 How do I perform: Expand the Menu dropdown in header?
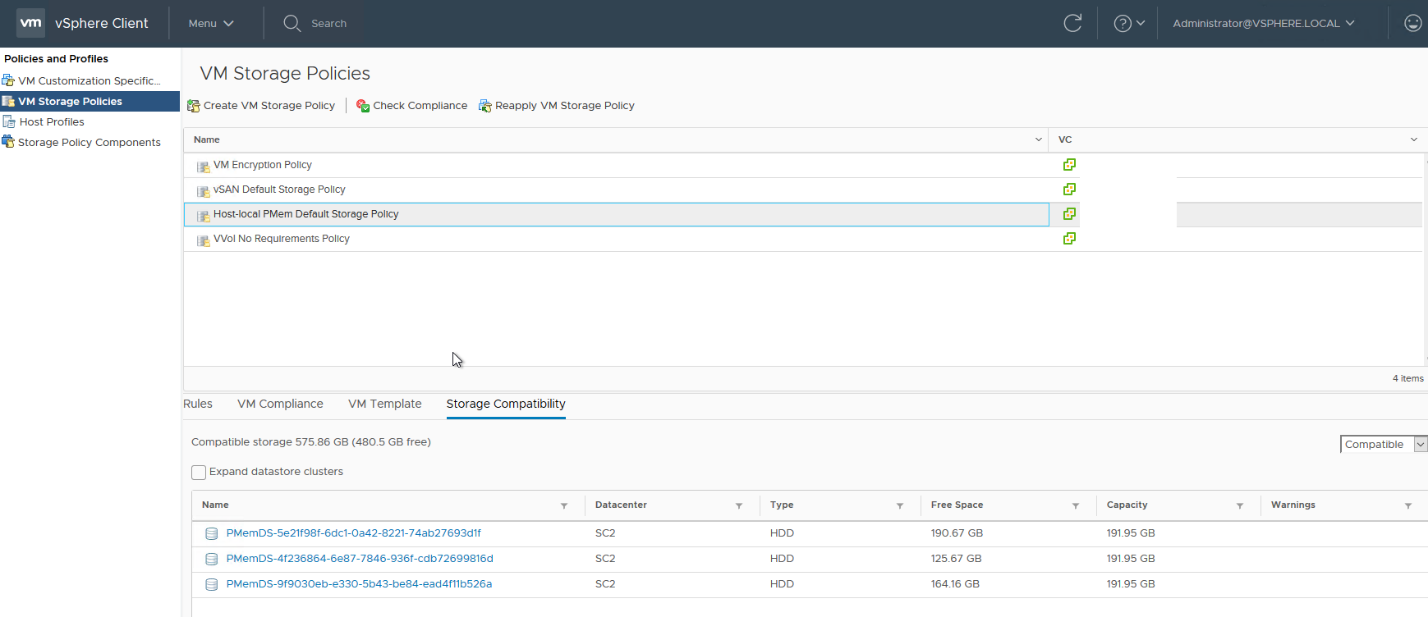(211, 23)
